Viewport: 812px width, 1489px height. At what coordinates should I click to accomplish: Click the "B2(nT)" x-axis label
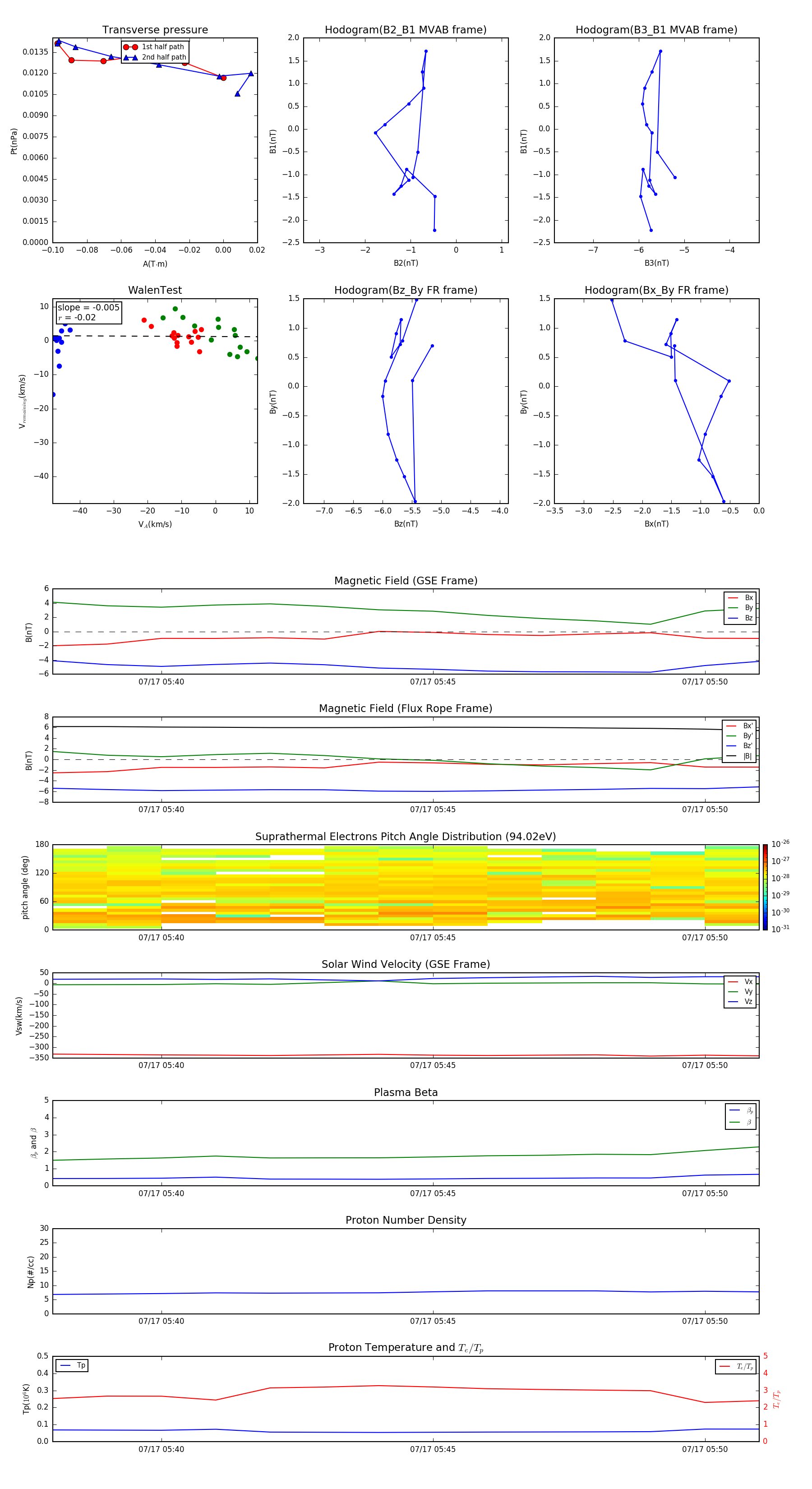tap(406, 263)
